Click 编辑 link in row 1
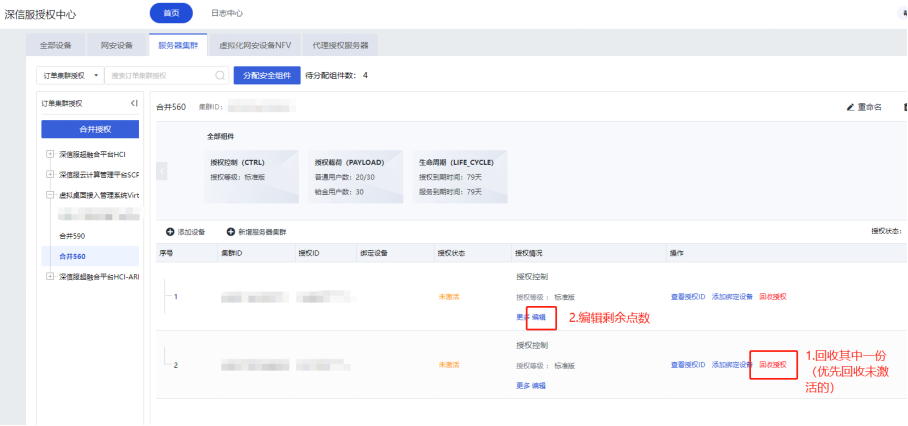The width and height of the screenshot is (908, 426). (539, 317)
